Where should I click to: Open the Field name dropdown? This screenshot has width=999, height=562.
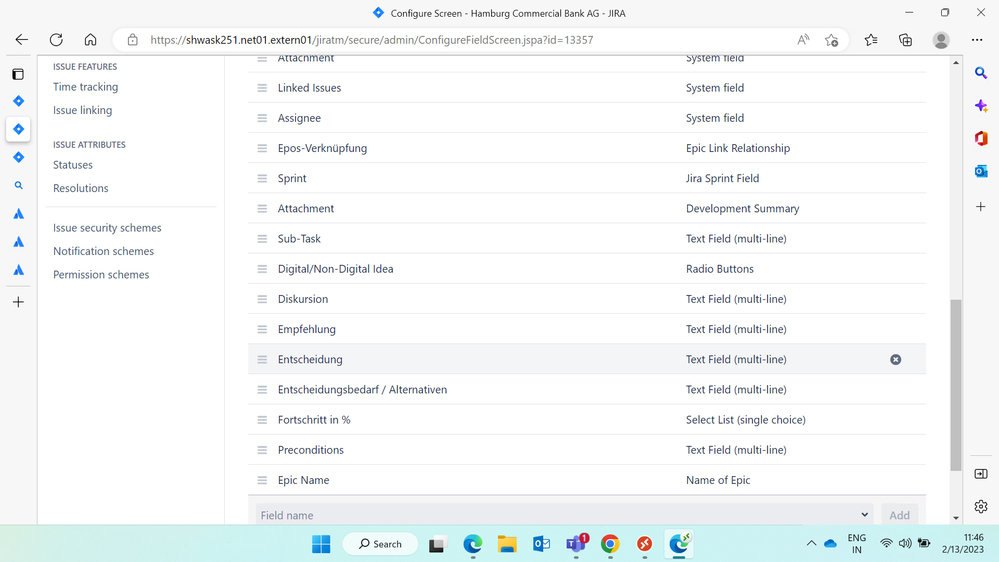pos(564,515)
